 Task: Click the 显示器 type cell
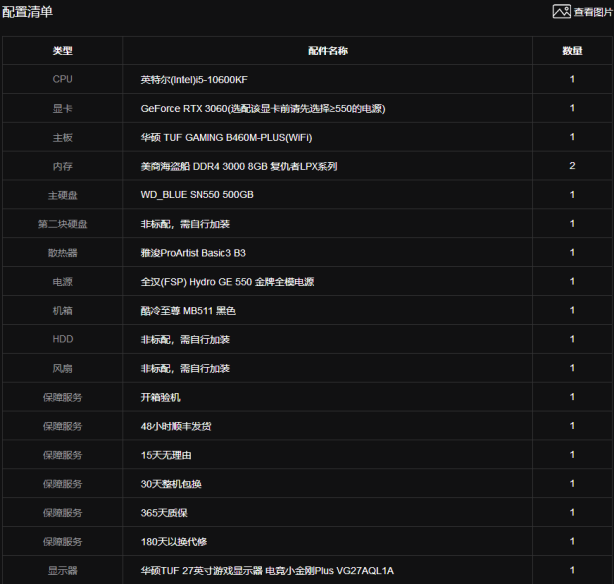click(x=62, y=571)
